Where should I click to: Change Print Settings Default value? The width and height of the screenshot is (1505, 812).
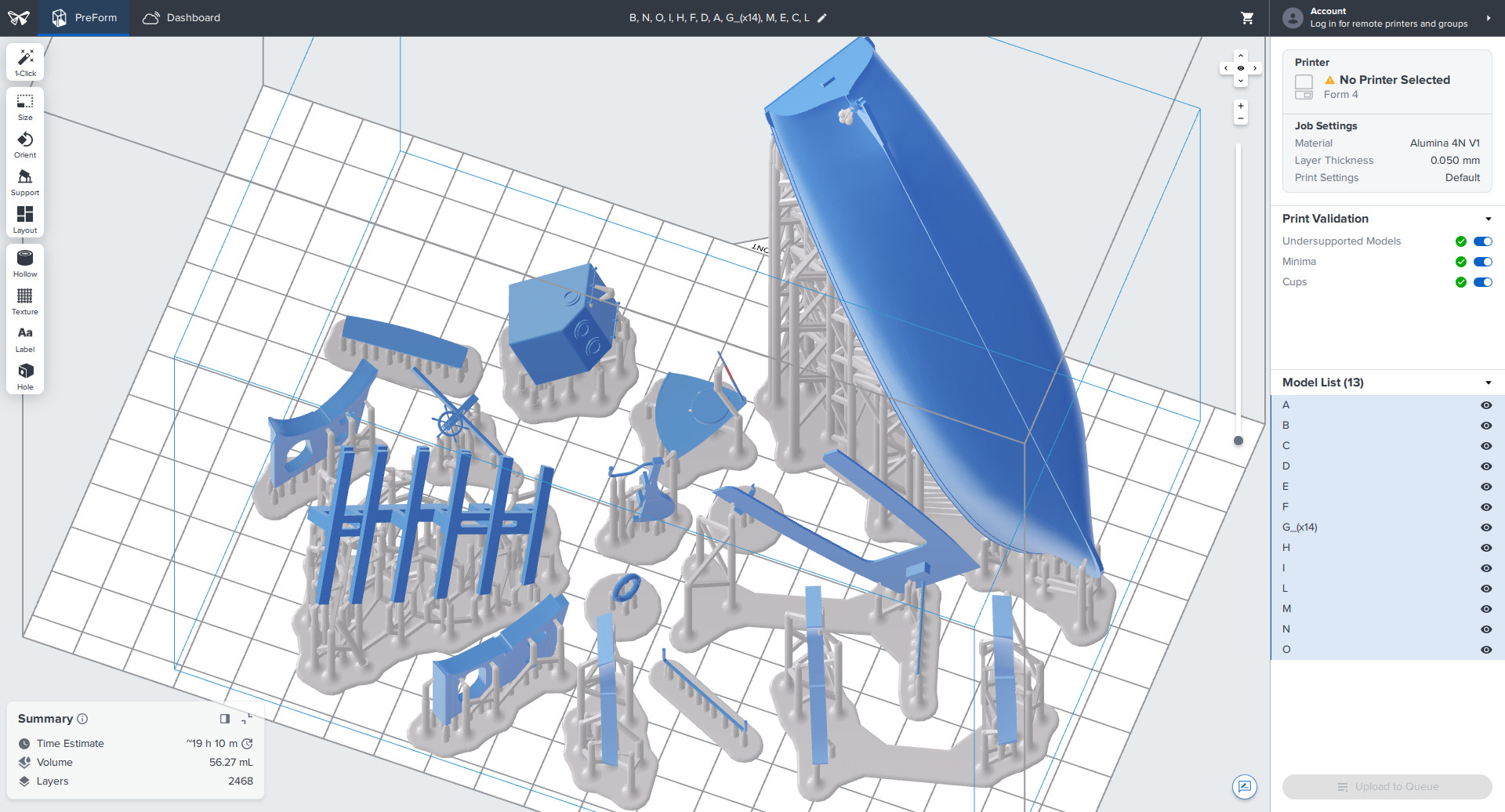tap(1463, 177)
